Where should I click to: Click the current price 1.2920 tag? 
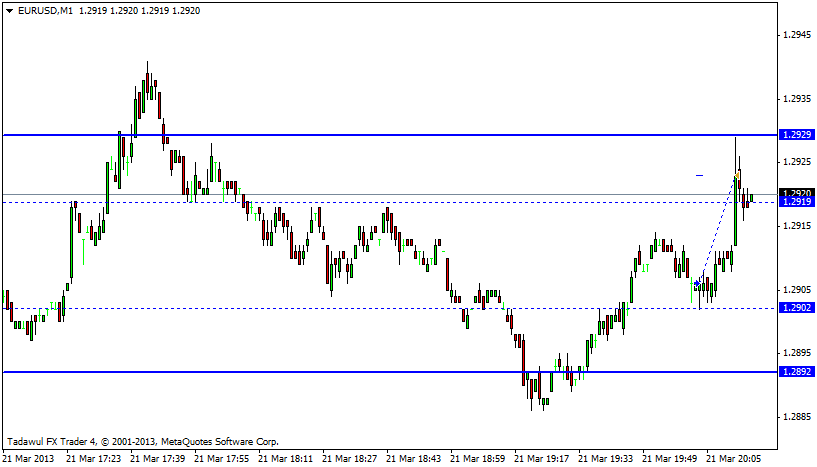click(797, 193)
